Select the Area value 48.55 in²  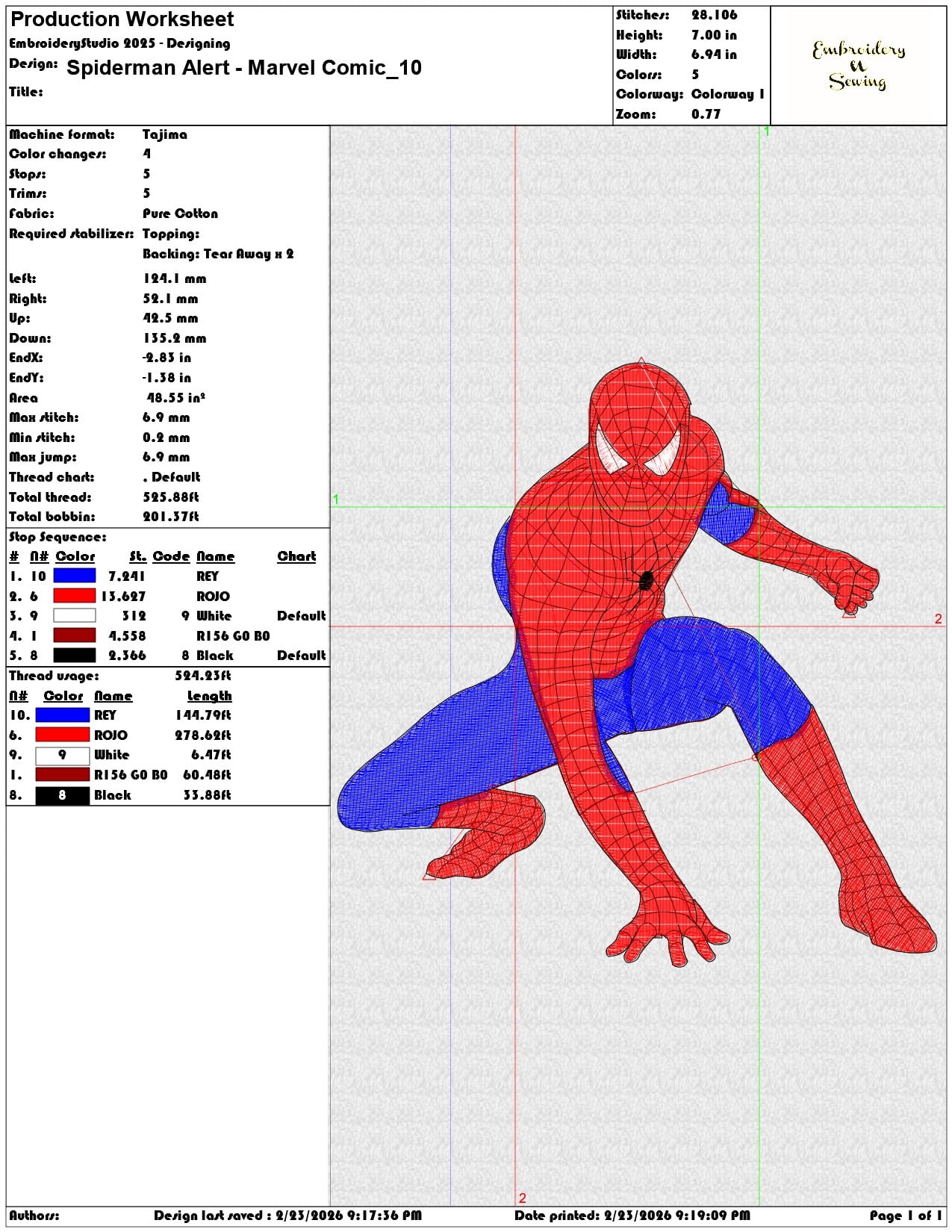point(176,398)
